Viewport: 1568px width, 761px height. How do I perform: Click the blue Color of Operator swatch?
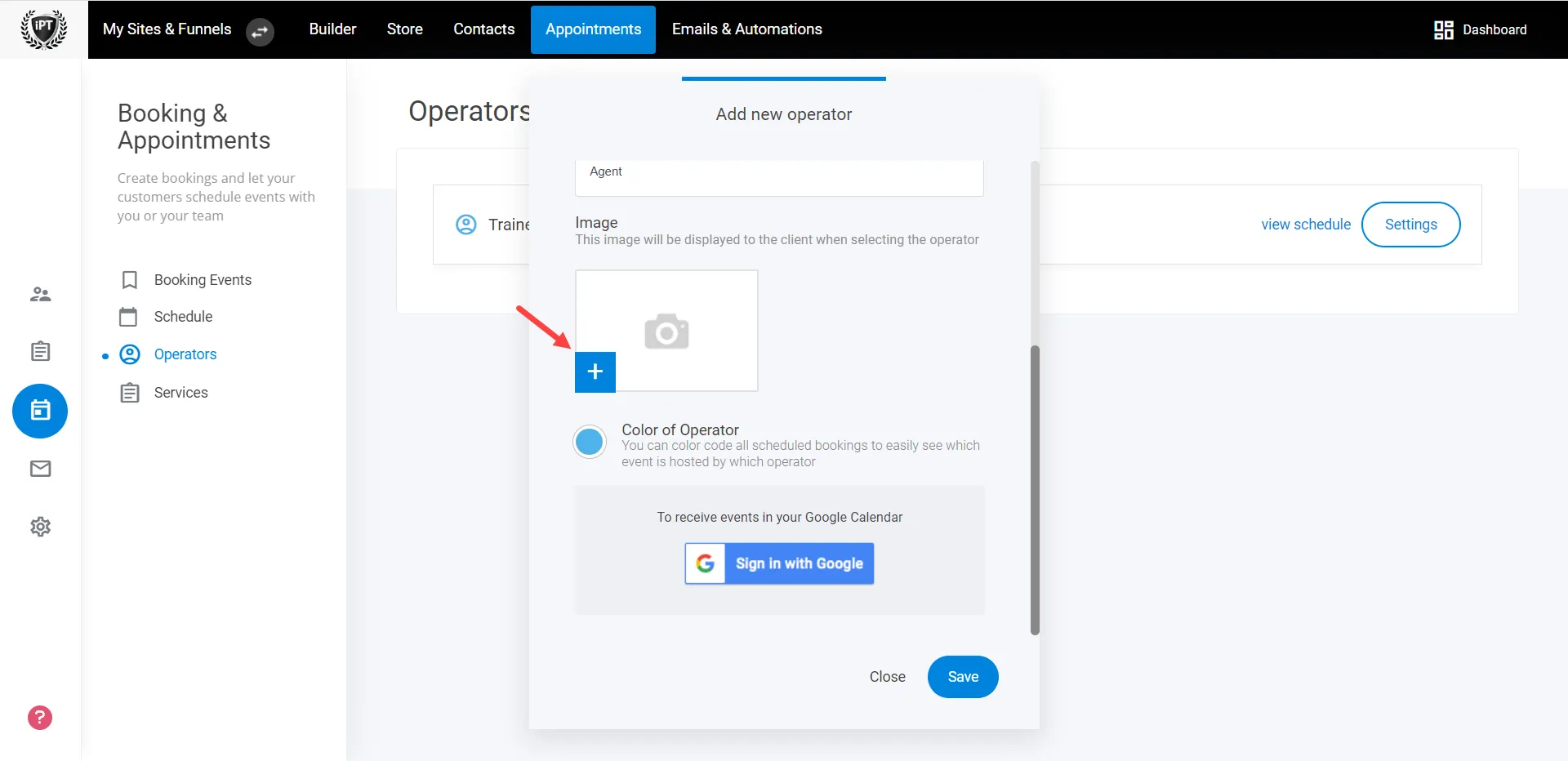pos(589,441)
